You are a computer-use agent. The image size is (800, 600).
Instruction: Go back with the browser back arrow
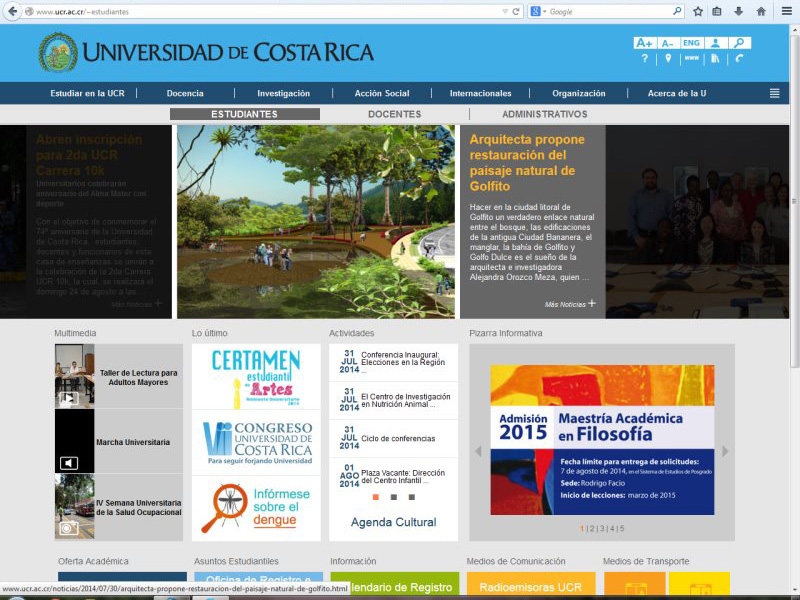click(x=12, y=11)
